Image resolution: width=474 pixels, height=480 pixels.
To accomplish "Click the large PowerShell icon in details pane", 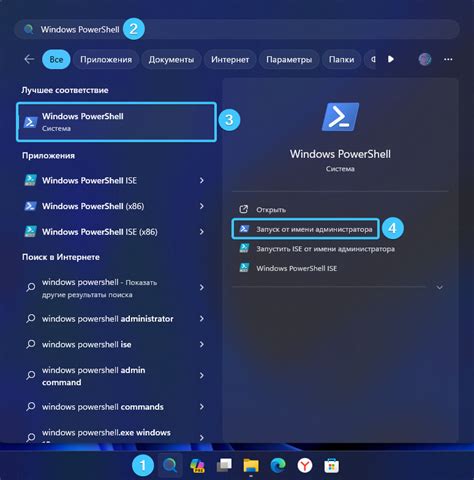I will click(340, 117).
